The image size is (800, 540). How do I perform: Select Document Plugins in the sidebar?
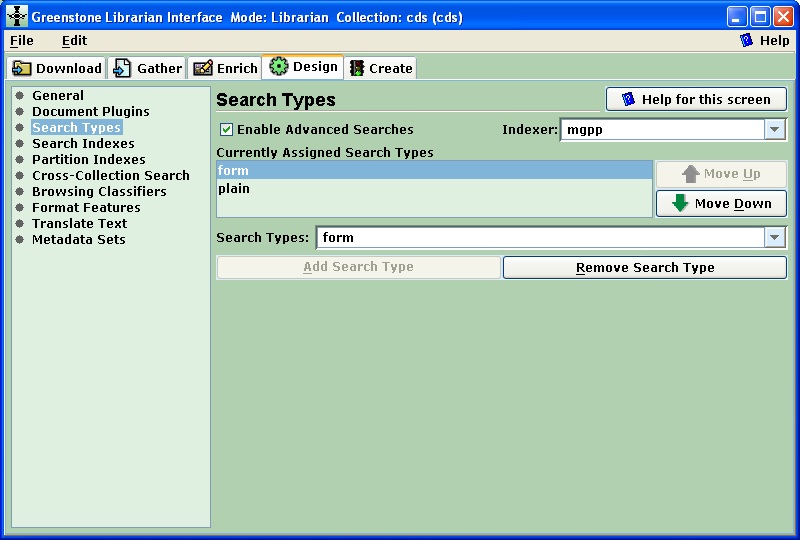[90, 112]
